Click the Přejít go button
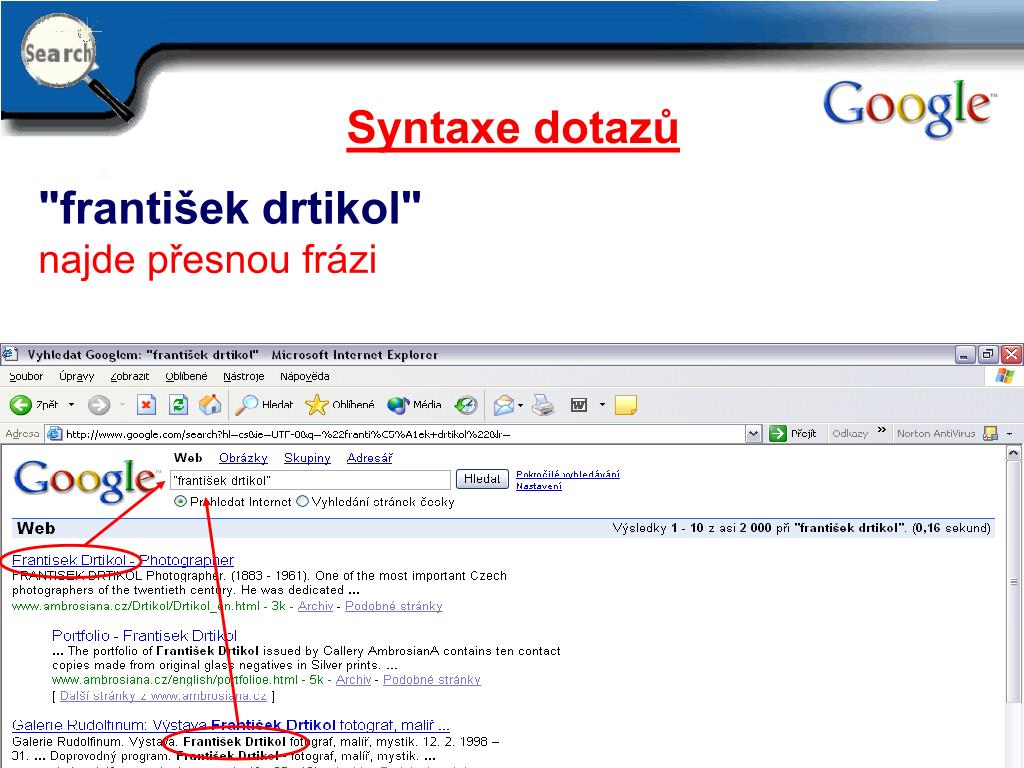The image size is (1024, 768). [795, 434]
